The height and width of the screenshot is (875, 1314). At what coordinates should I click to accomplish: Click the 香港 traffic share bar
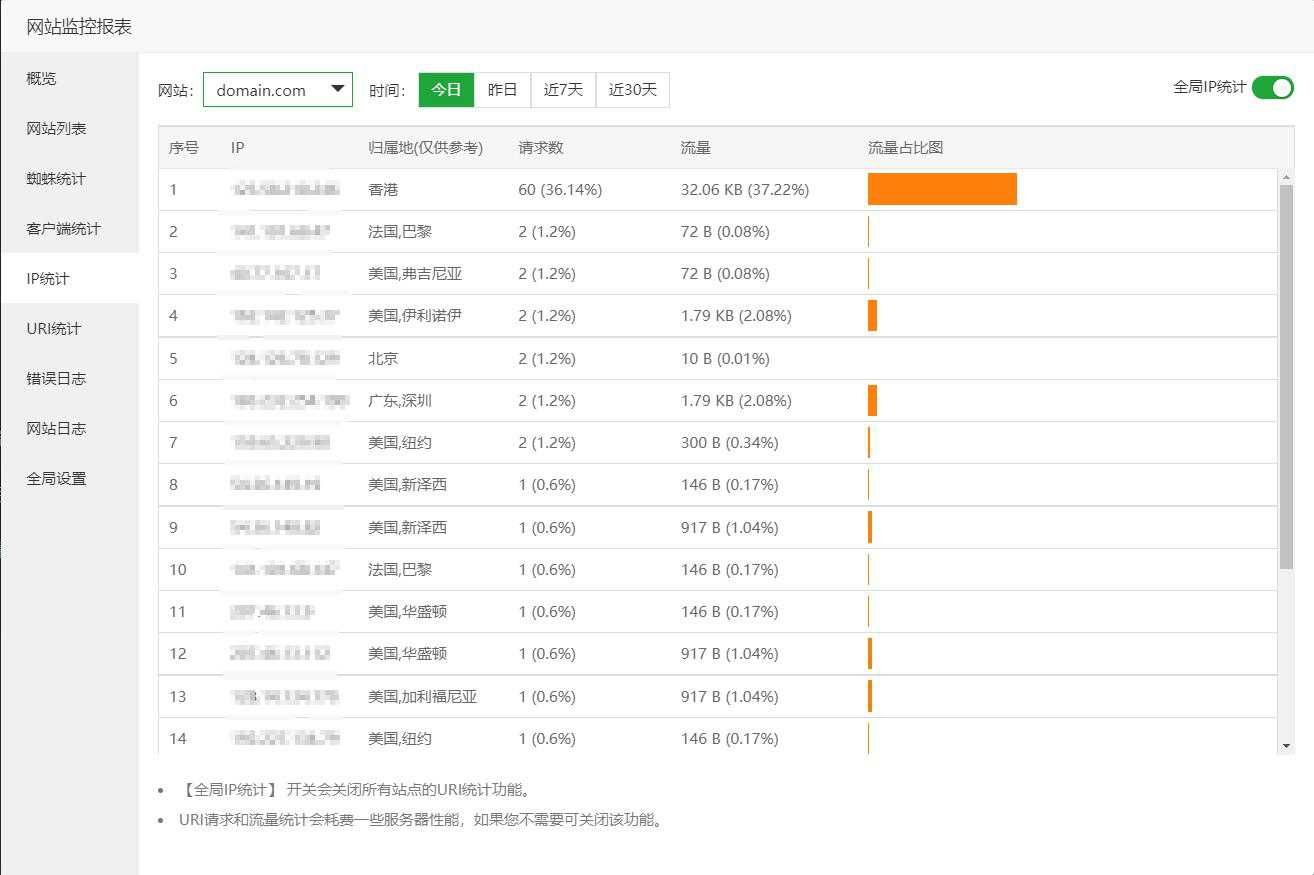pyautogui.click(x=942, y=189)
